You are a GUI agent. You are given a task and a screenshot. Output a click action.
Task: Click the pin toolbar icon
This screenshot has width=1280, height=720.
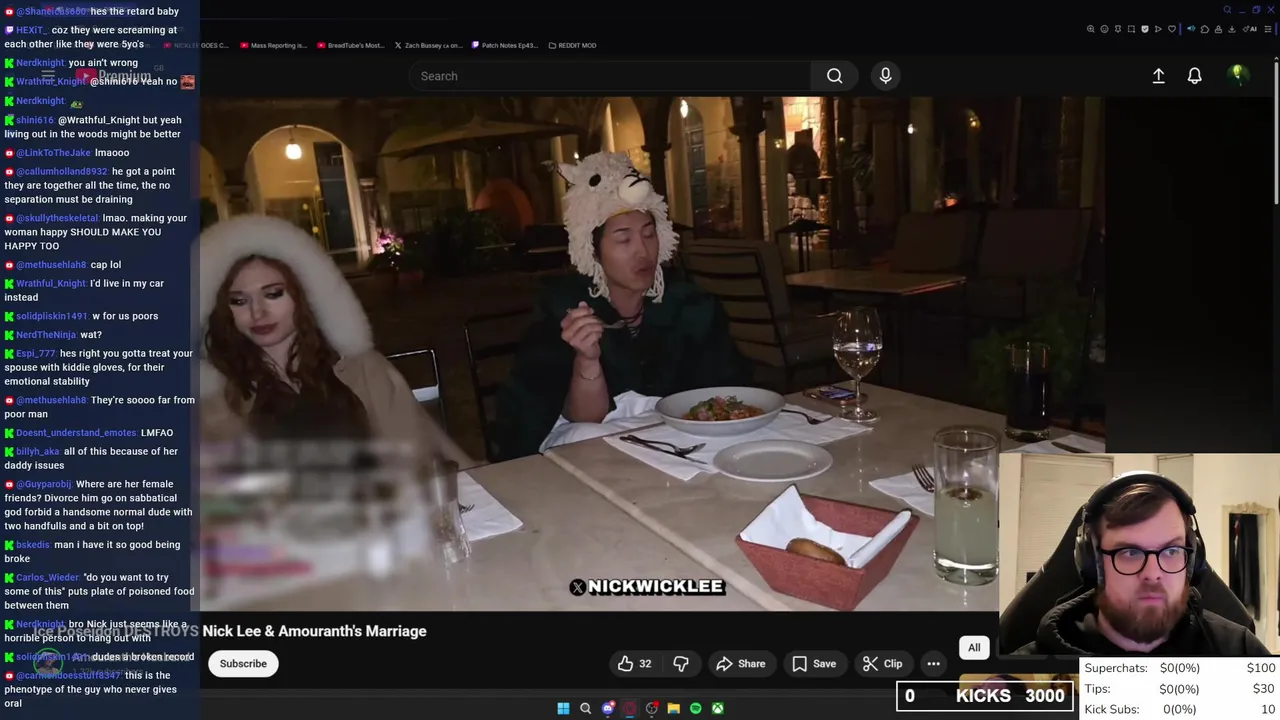click(1118, 29)
